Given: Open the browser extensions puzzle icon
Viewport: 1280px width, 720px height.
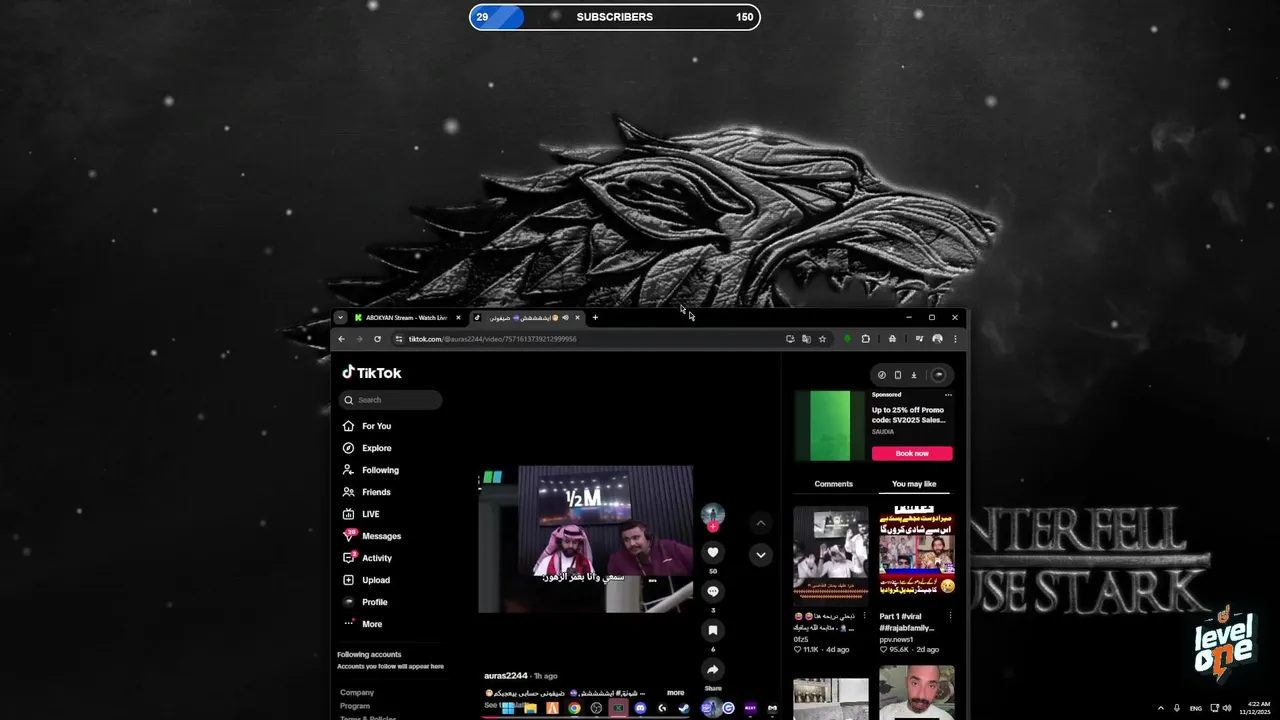Looking at the screenshot, I should (x=865, y=339).
